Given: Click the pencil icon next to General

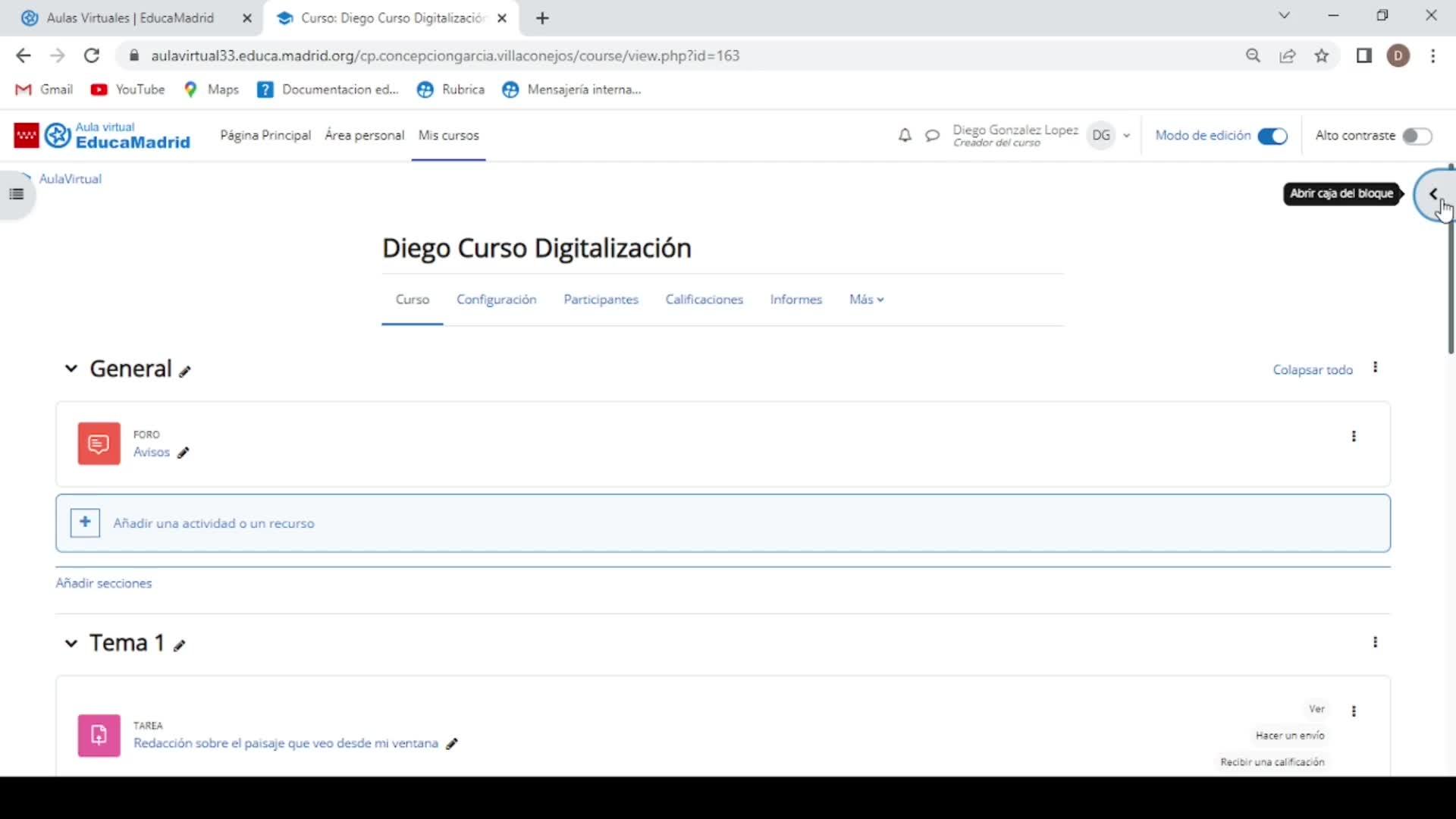Looking at the screenshot, I should [x=185, y=372].
